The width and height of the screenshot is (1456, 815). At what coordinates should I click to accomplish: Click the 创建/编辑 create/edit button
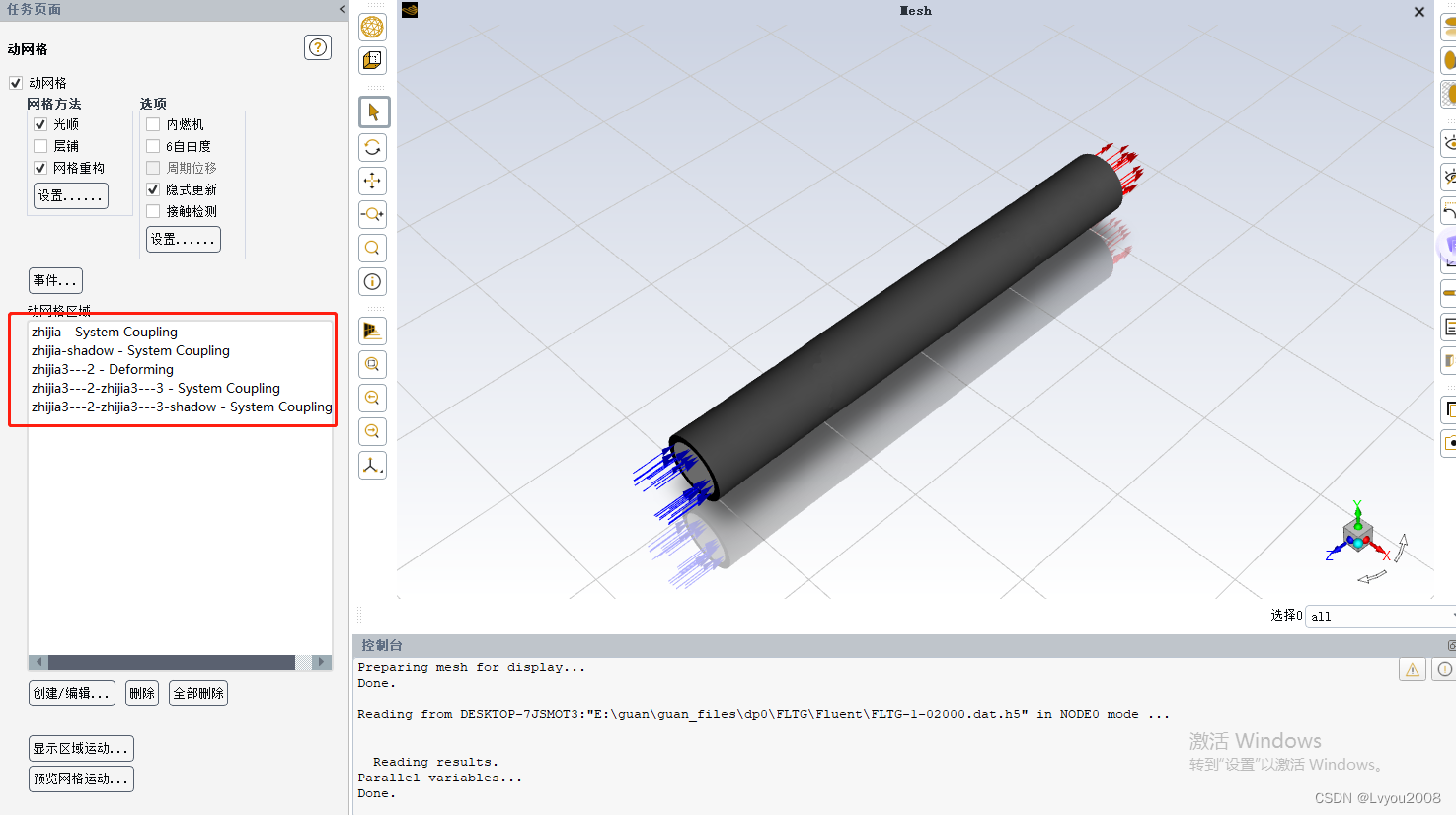(x=72, y=694)
